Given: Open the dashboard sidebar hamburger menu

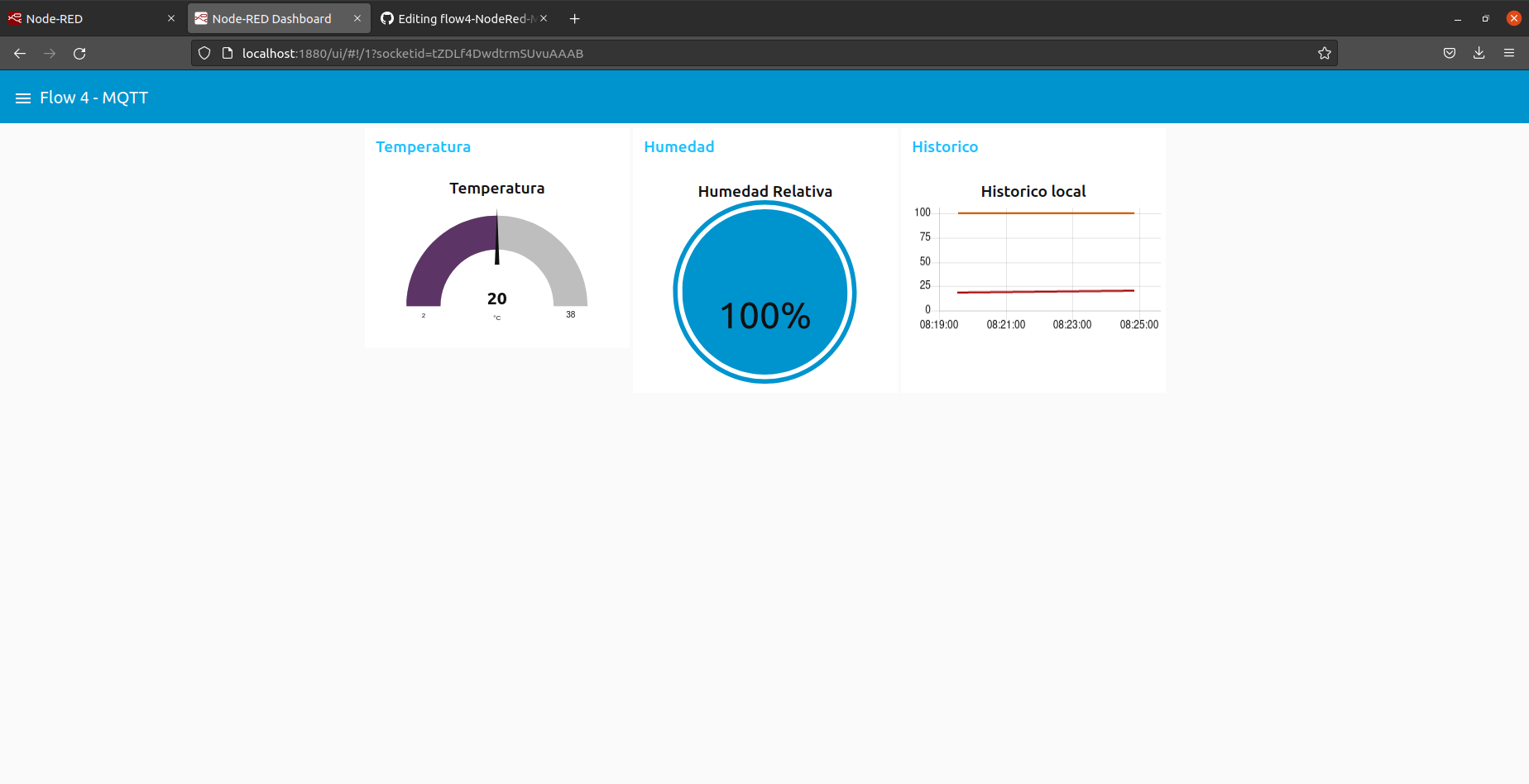Looking at the screenshot, I should pyautogui.click(x=22, y=97).
